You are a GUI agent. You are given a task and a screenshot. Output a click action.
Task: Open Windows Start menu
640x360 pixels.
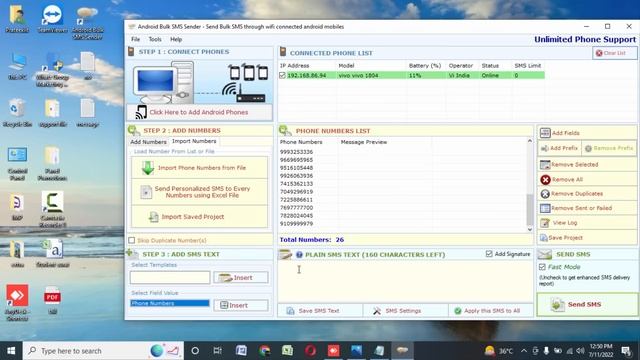pos(11,351)
